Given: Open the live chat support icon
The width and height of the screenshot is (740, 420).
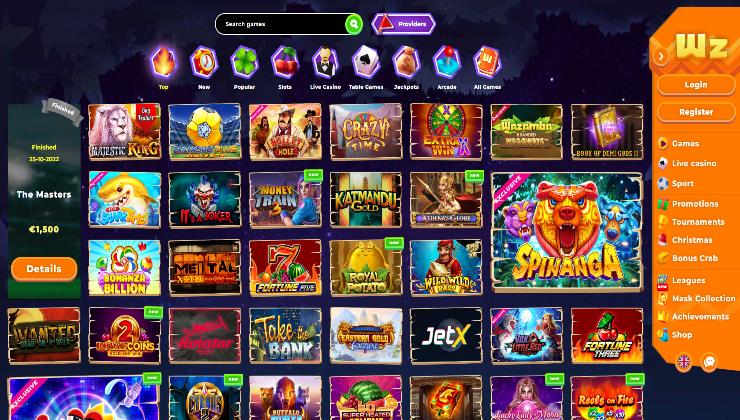Looking at the screenshot, I should click(709, 362).
